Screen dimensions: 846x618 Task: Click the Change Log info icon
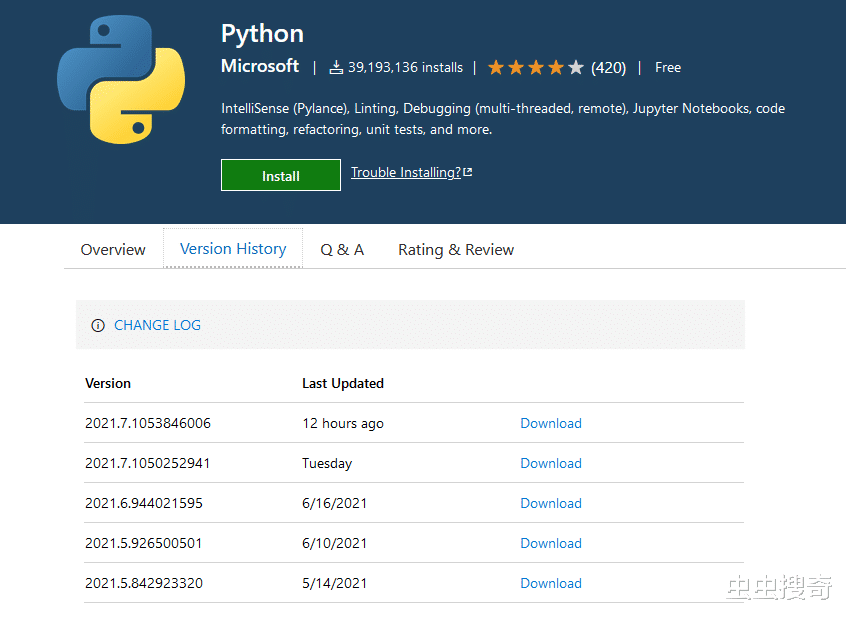tap(98, 325)
